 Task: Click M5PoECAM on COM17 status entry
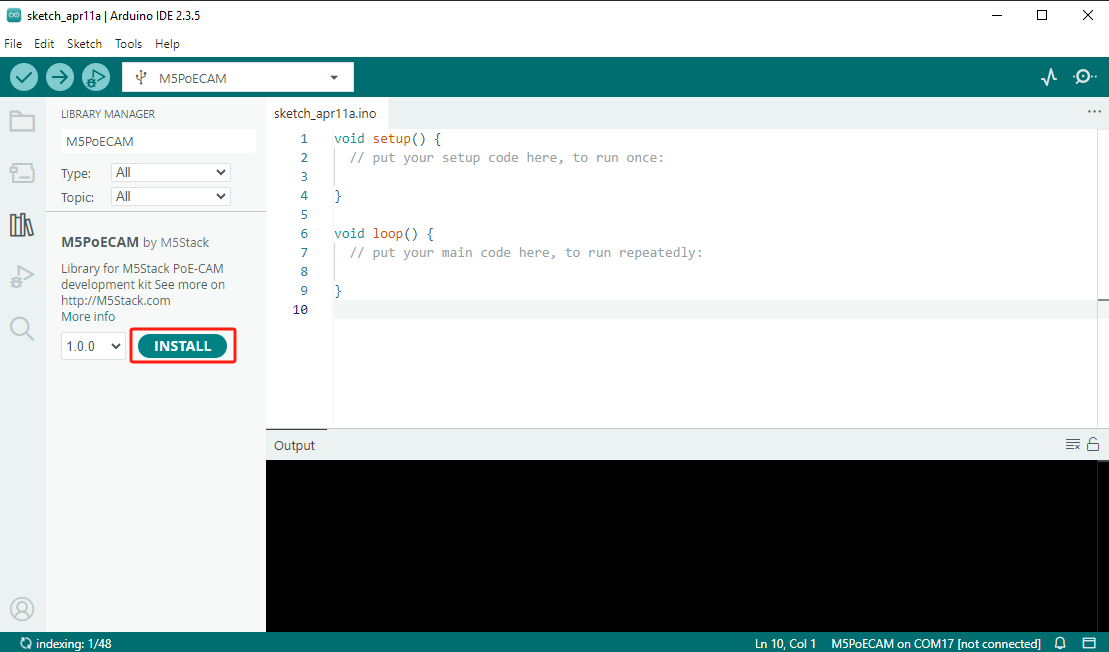pos(936,644)
